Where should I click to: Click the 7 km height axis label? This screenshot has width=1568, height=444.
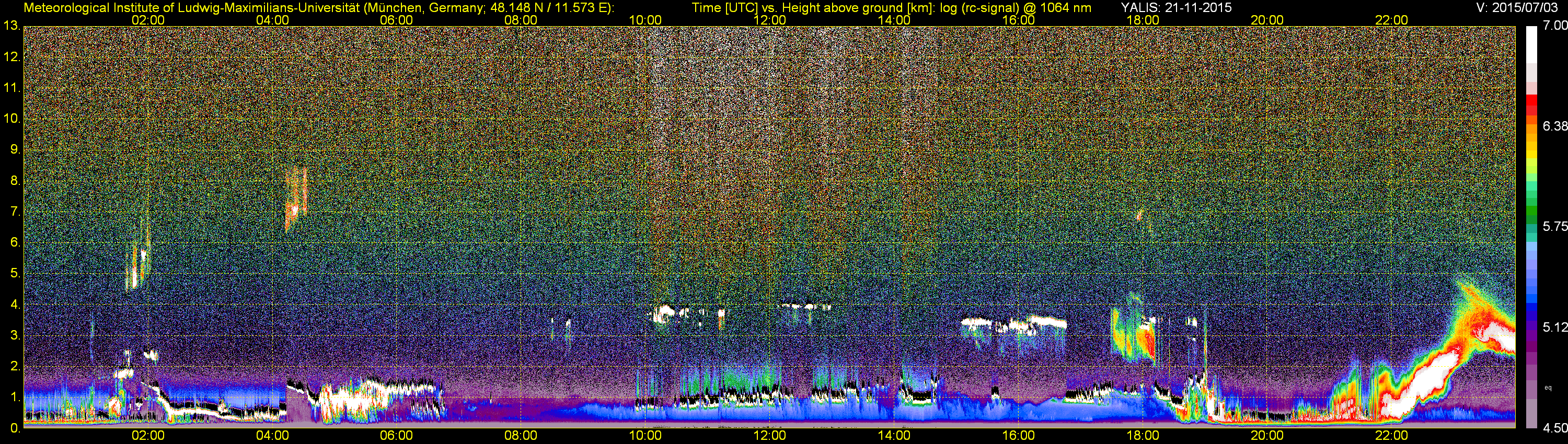pyautogui.click(x=16, y=212)
